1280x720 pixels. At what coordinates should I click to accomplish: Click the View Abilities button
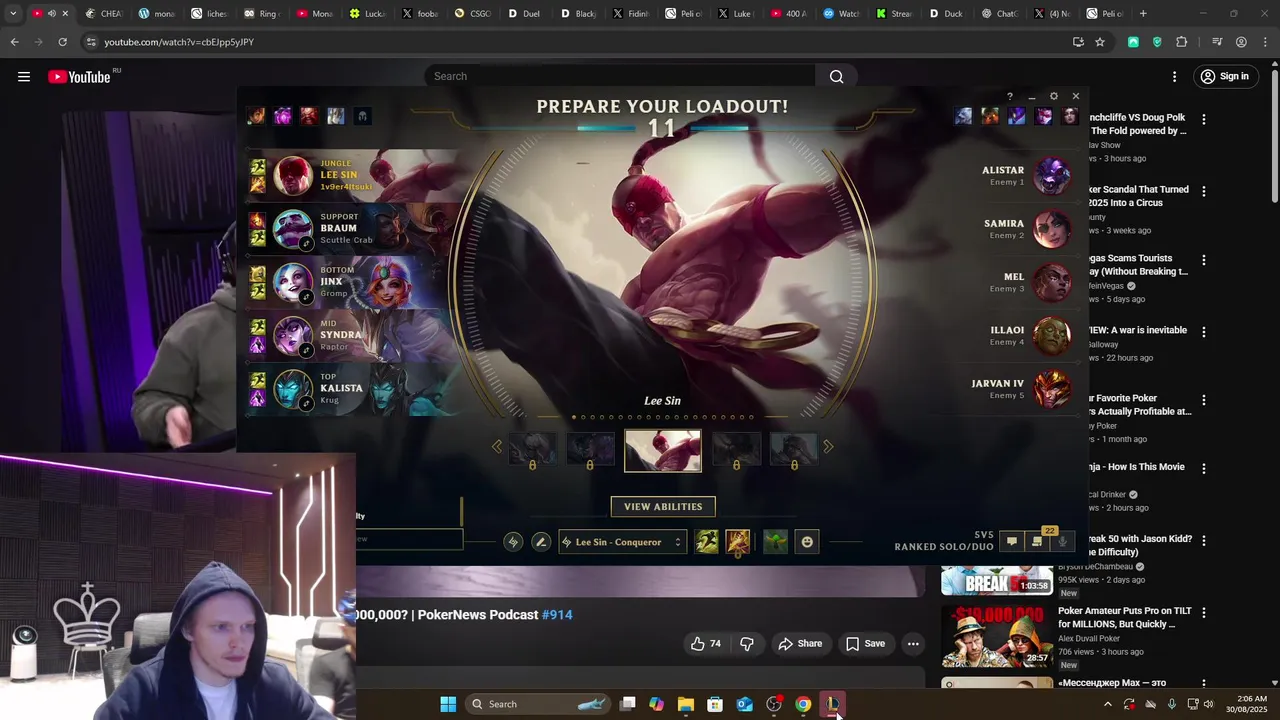[663, 507]
